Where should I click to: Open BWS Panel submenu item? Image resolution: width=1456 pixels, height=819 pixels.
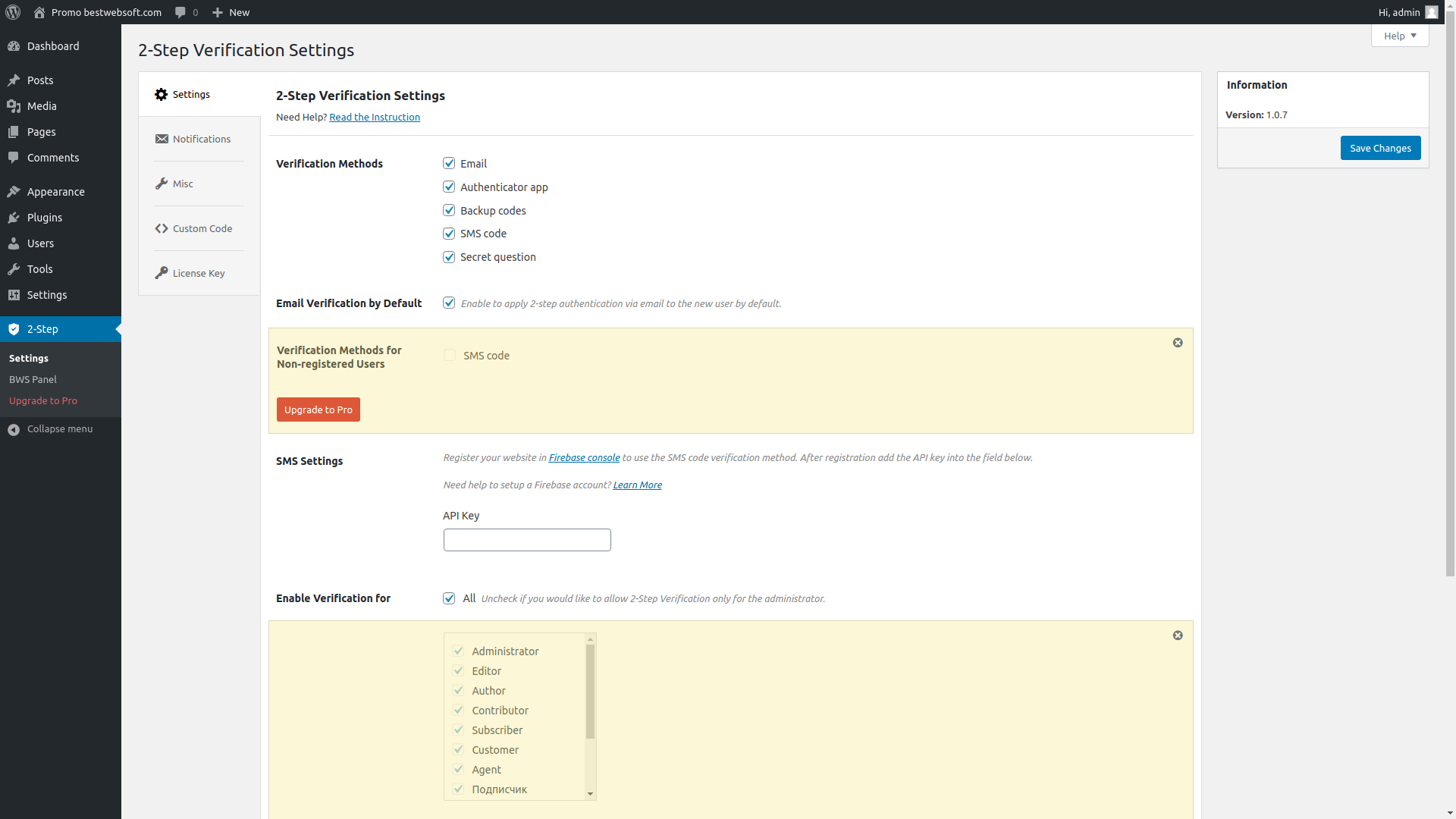pyautogui.click(x=33, y=379)
